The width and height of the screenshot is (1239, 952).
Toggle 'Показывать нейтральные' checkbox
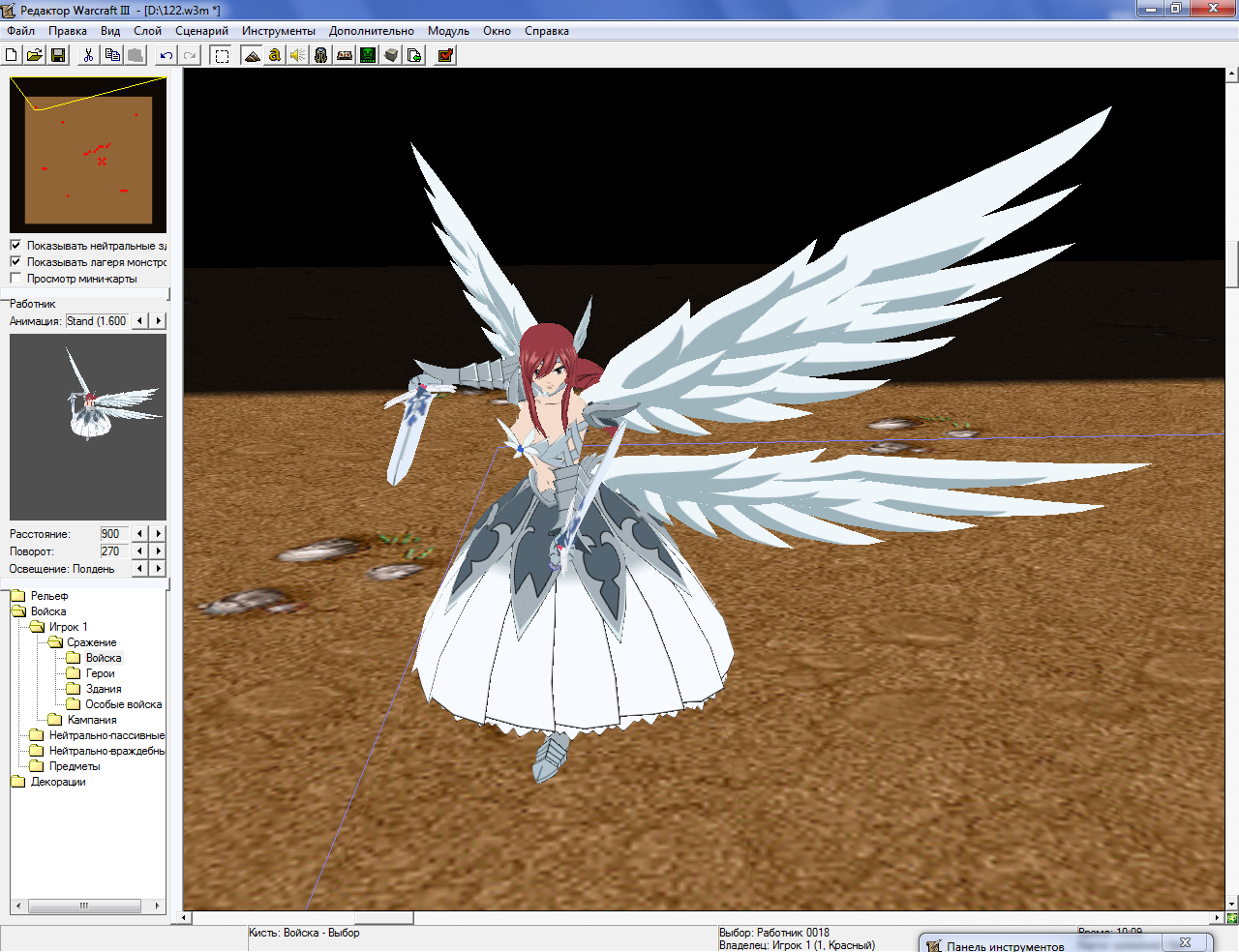15,245
